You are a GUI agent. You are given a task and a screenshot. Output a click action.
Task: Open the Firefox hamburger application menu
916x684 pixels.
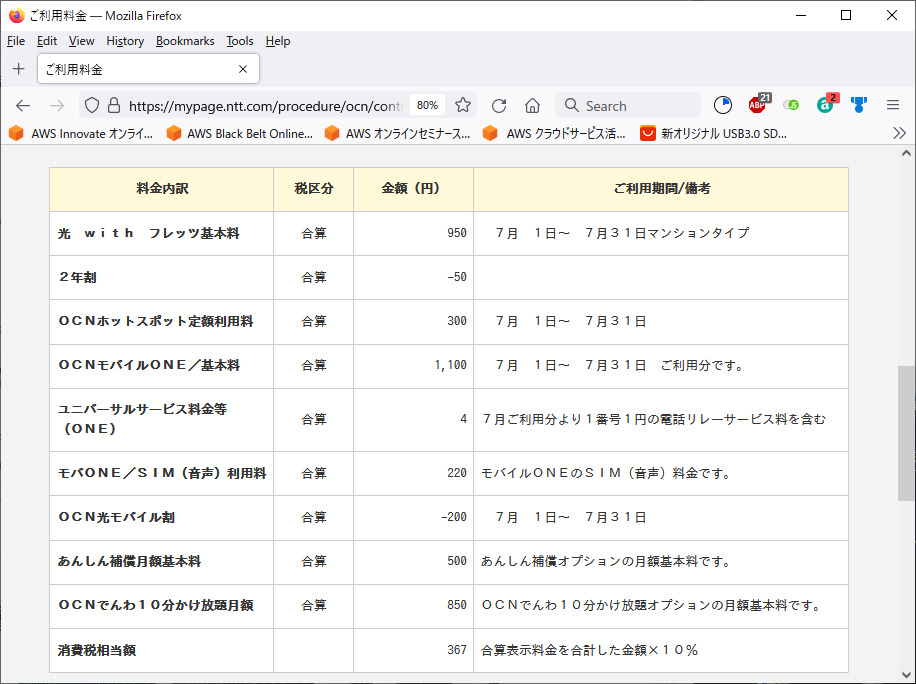tap(893, 105)
